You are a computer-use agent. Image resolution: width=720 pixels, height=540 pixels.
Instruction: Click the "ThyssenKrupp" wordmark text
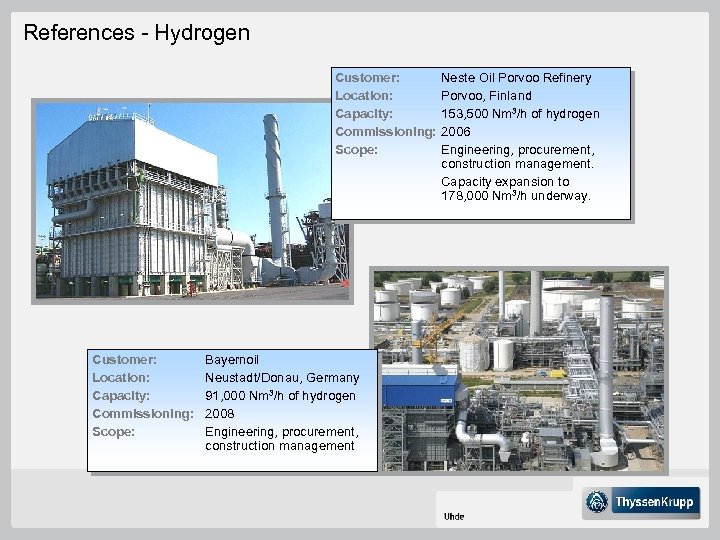(654, 502)
